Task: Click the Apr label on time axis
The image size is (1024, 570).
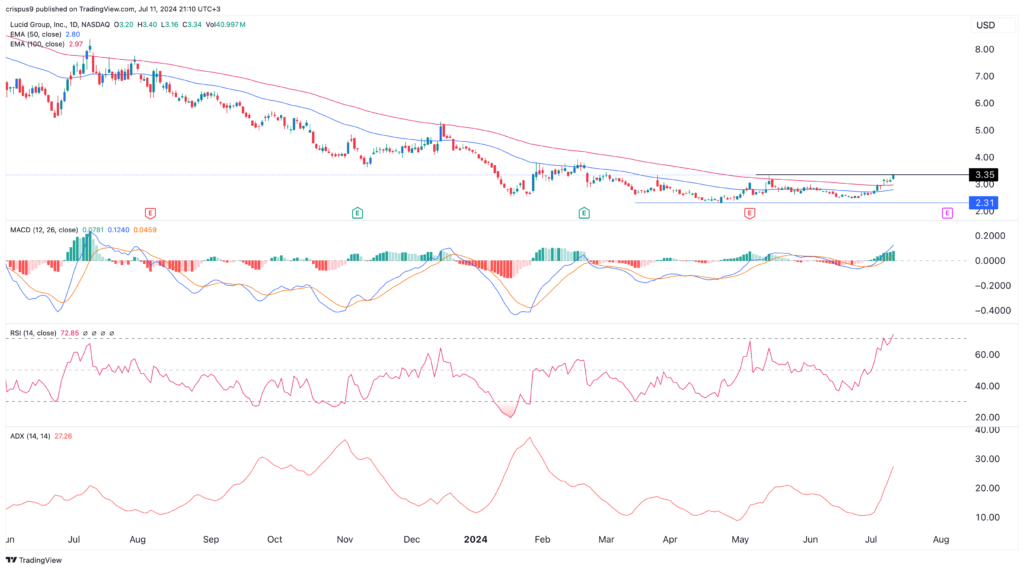Action: (x=670, y=540)
